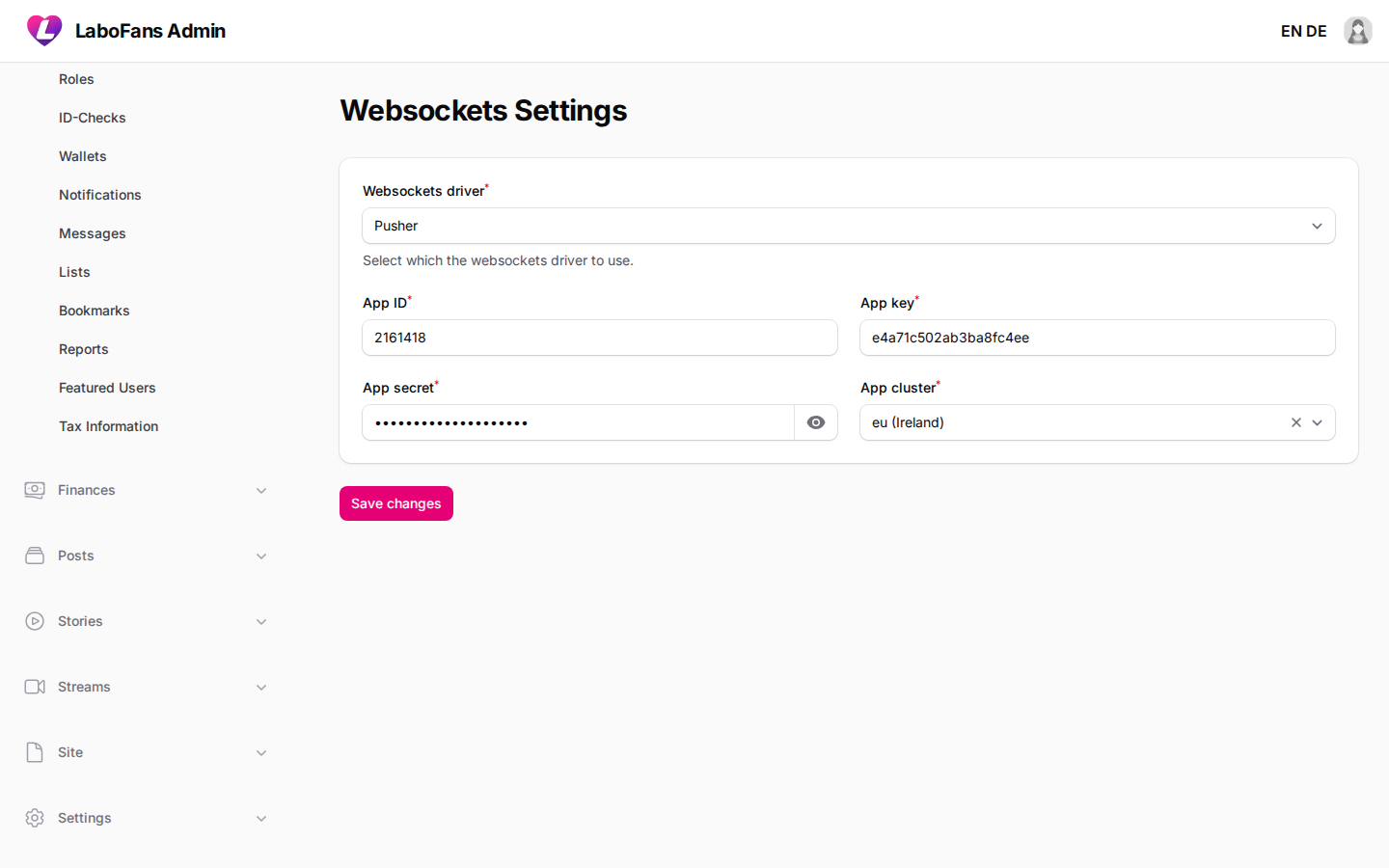Reveal the App secret with eye icon
Viewport: 1389px width, 868px height.
click(x=816, y=422)
